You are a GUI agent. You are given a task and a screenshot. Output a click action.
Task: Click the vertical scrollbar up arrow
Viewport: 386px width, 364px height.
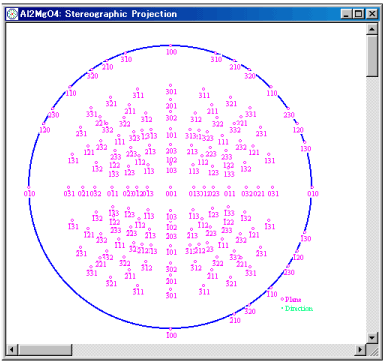372,29
